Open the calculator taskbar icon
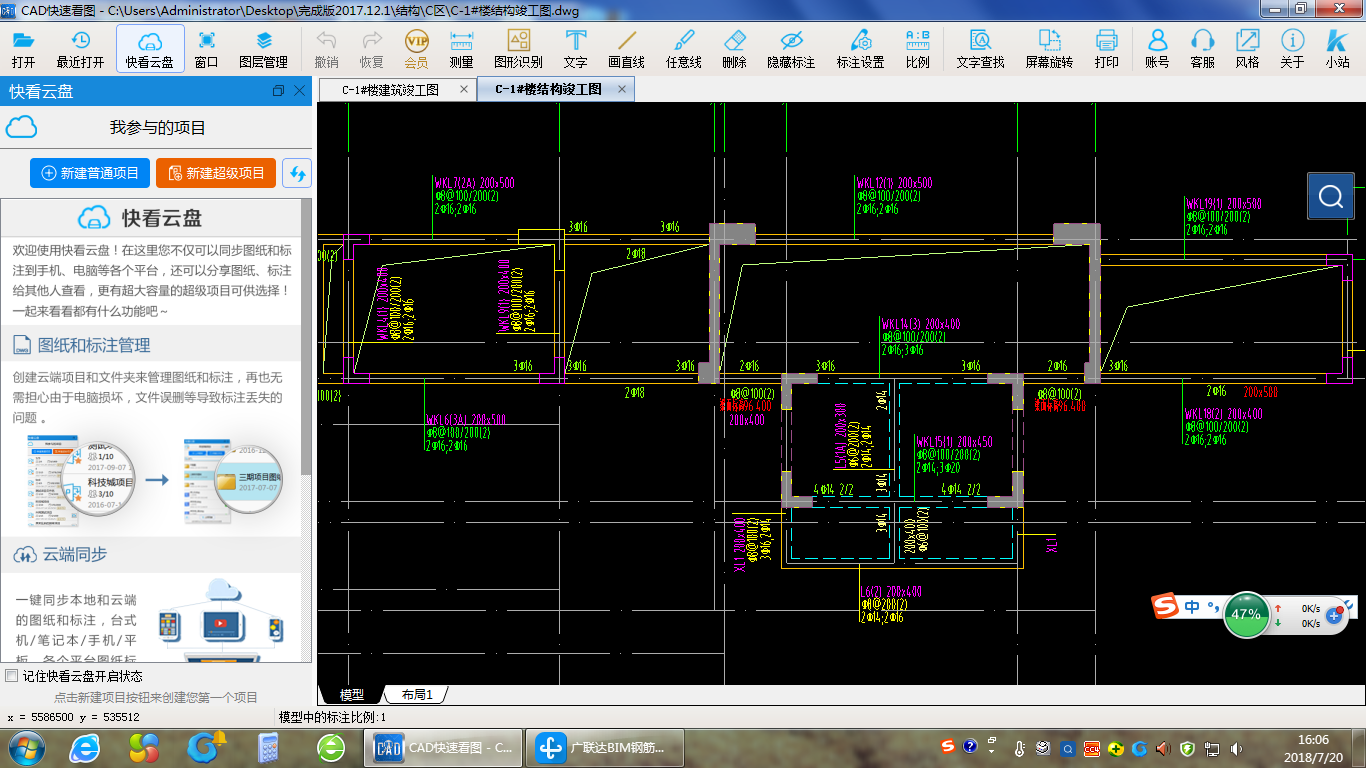Screen dimensions: 1366x768 coord(268,747)
